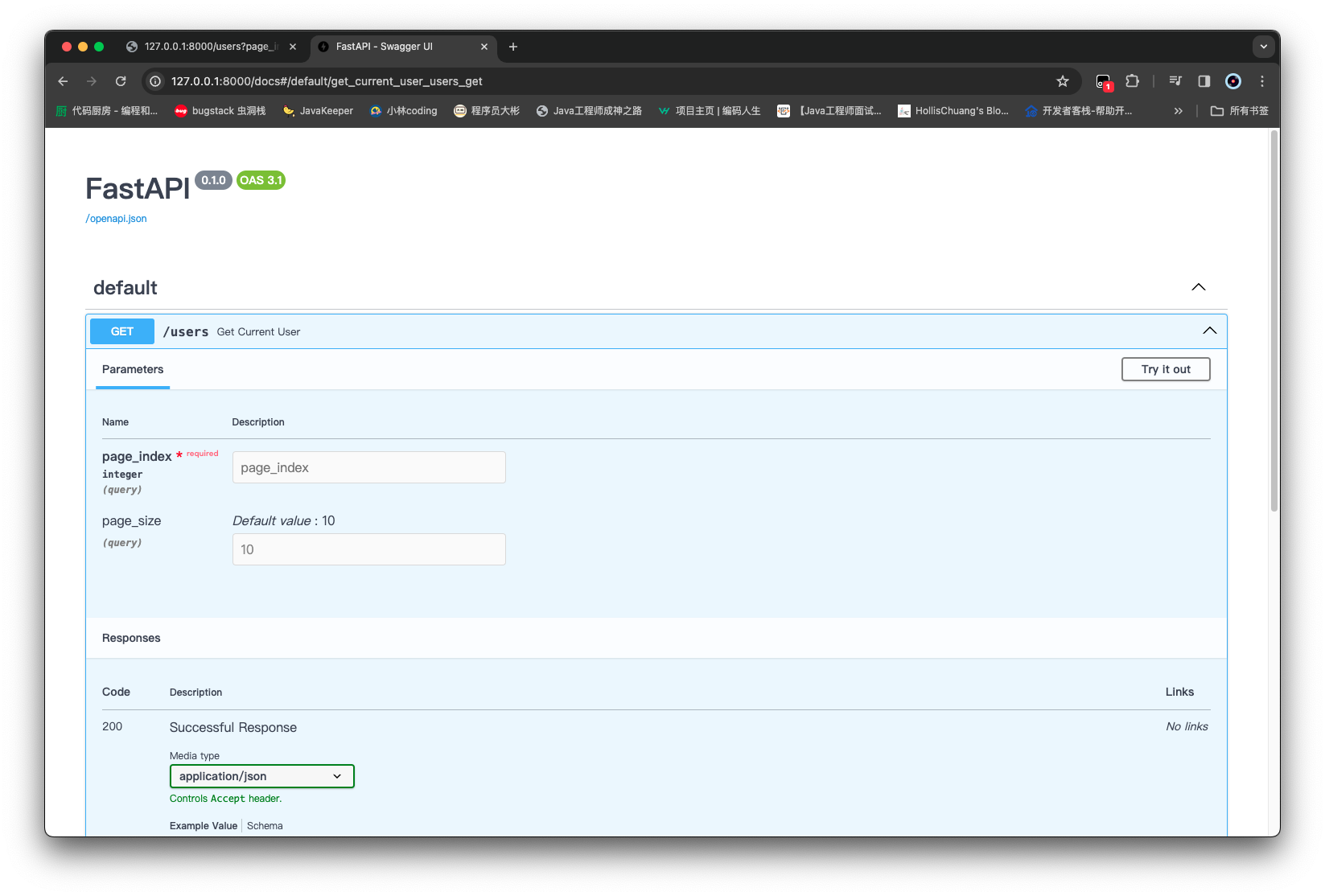The image size is (1325, 896).
Task: Focus the page_size input field
Action: point(369,549)
